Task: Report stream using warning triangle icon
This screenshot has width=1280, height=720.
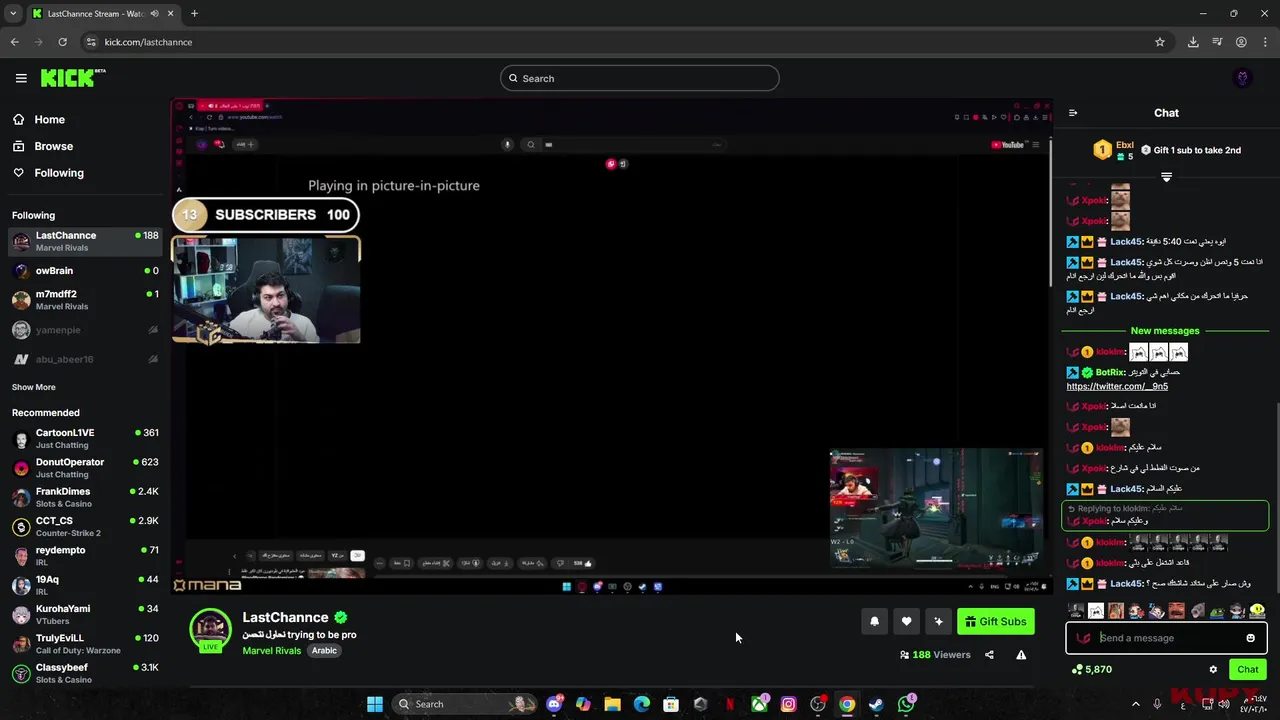Action: (1021, 655)
